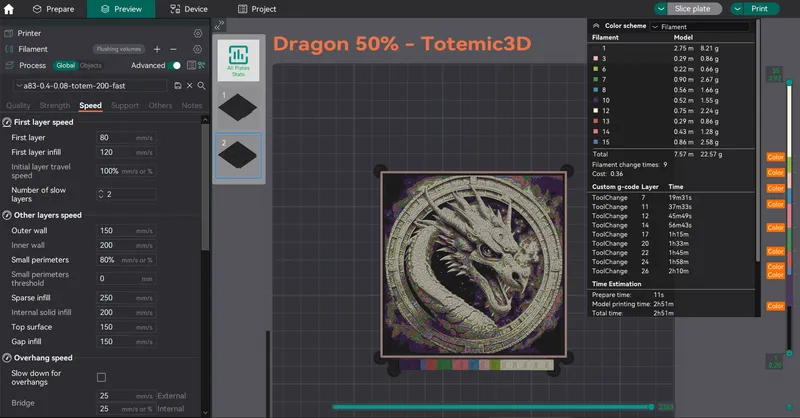
Task: Click the Process section icon
Action: [x=9, y=65]
